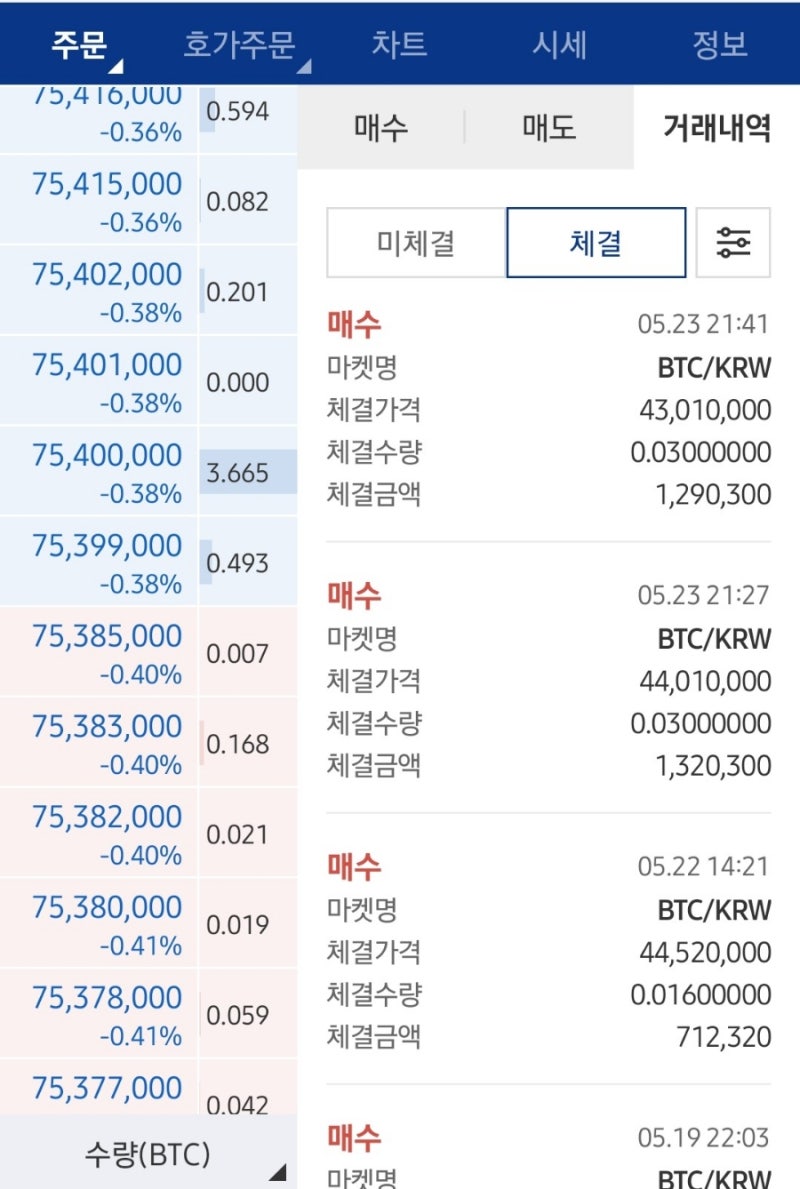The width and height of the screenshot is (800, 1189).
Task: Select the 매도 sell tab
Action: (x=549, y=127)
